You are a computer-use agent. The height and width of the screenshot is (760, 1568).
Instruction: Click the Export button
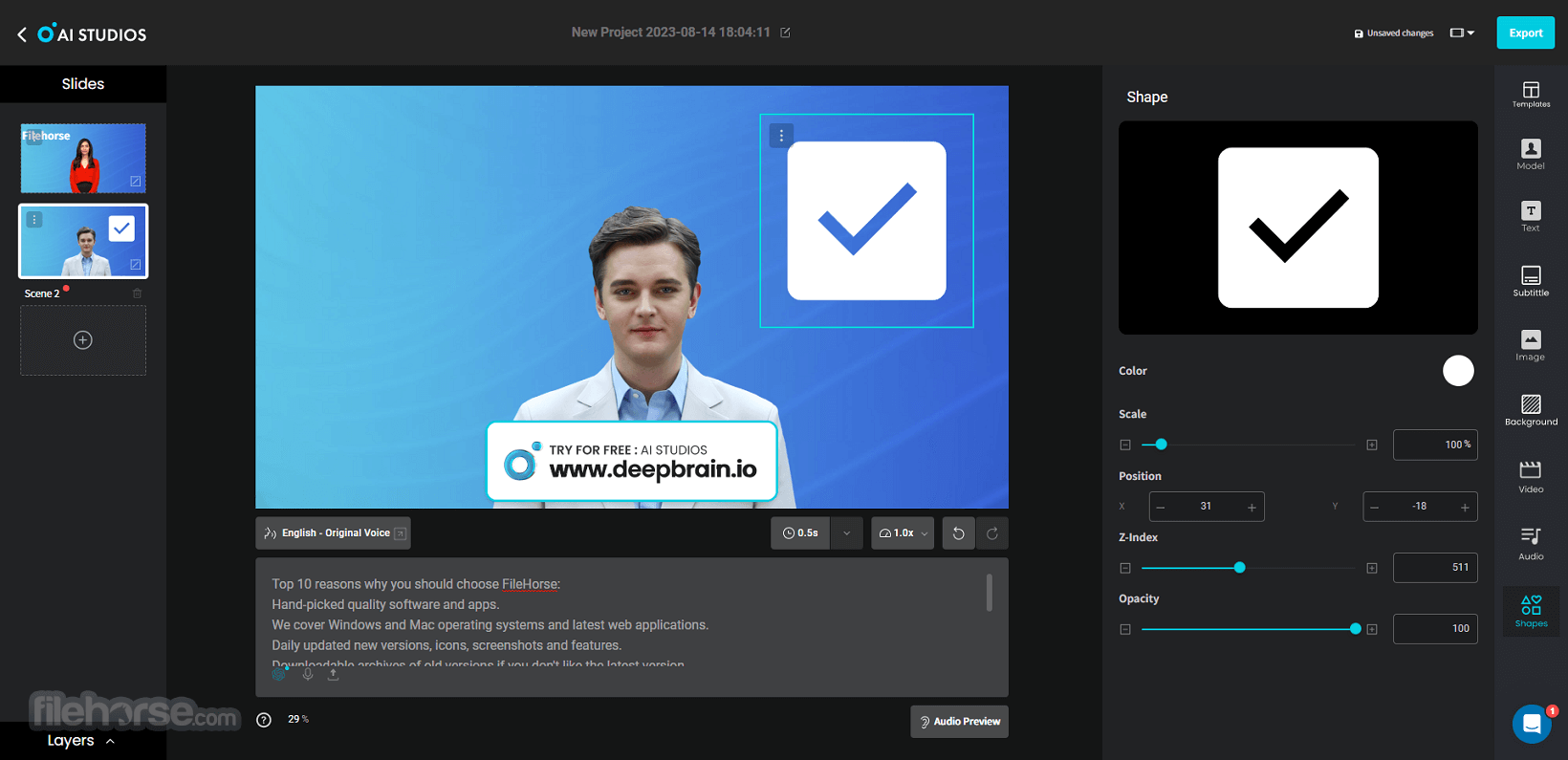click(1526, 33)
